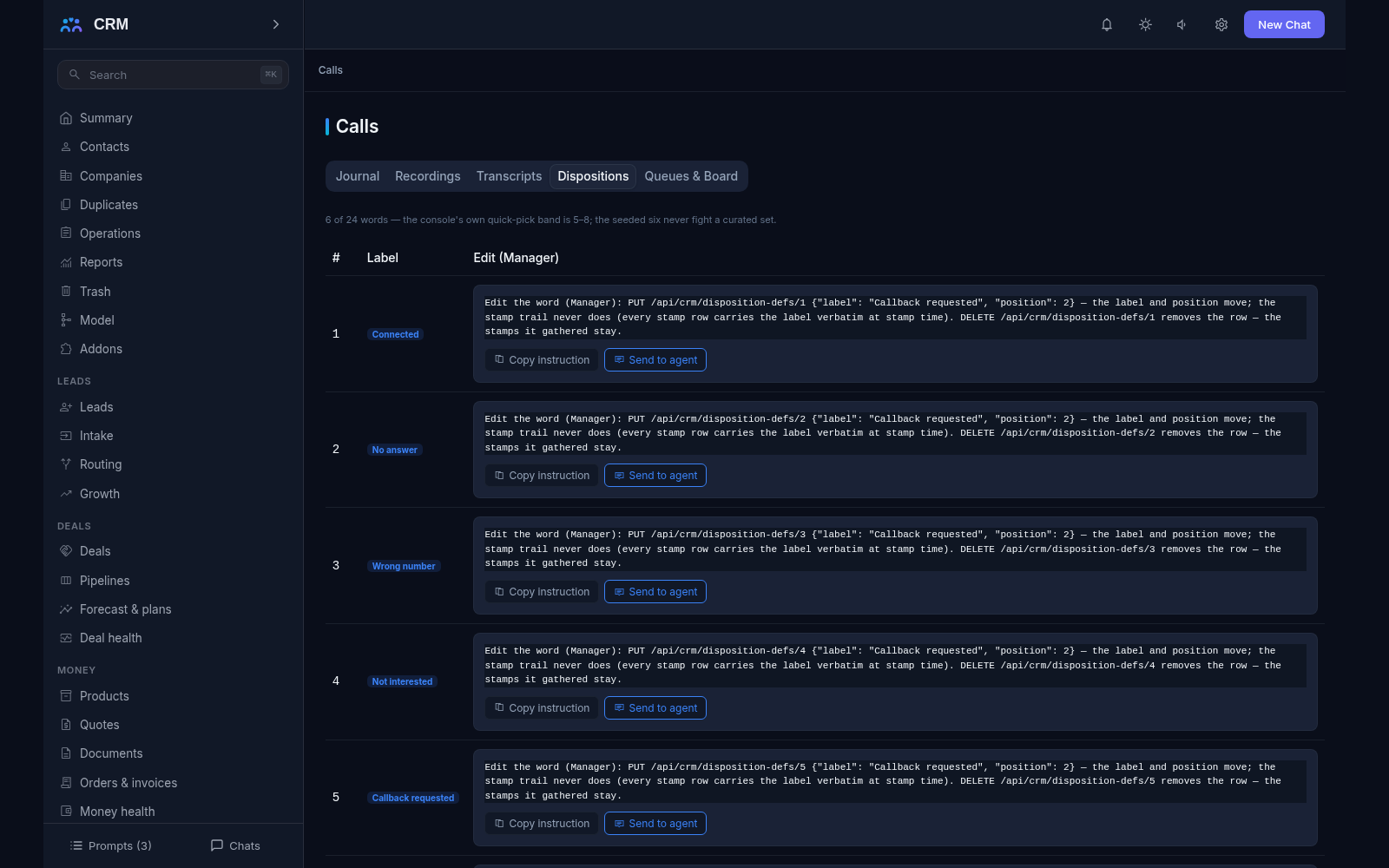
Task: Click the CRM people logo
Action: click(x=71, y=24)
